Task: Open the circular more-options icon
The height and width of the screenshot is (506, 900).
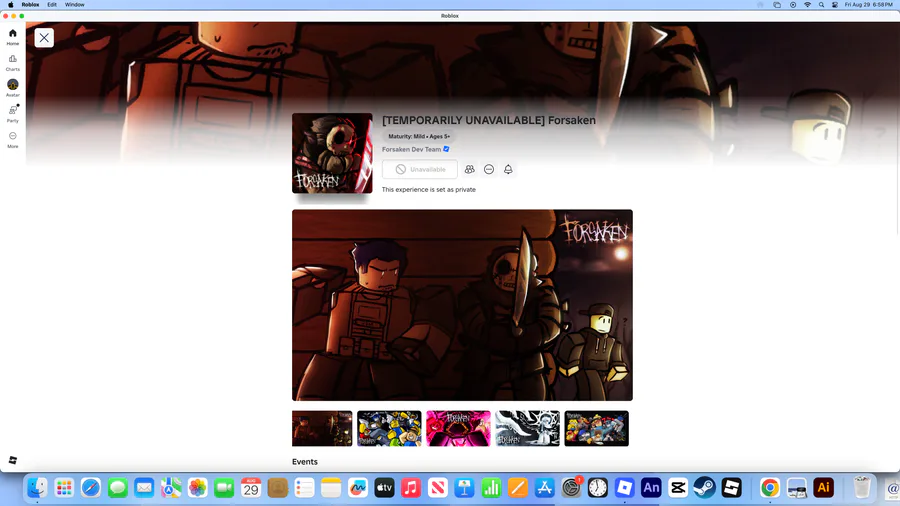Action: 489,169
